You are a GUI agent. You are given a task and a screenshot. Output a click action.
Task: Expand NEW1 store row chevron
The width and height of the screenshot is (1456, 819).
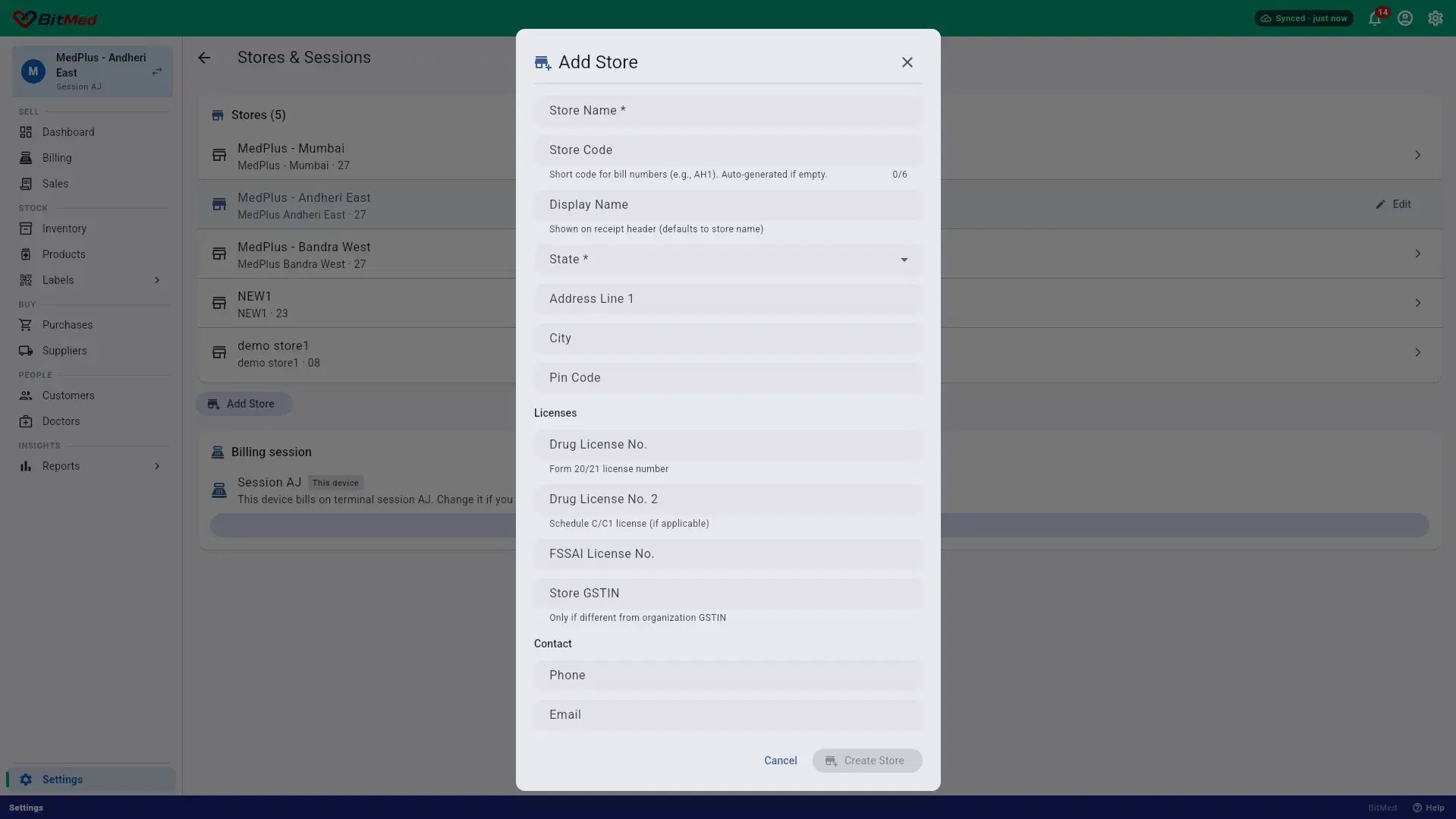[x=1417, y=303]
